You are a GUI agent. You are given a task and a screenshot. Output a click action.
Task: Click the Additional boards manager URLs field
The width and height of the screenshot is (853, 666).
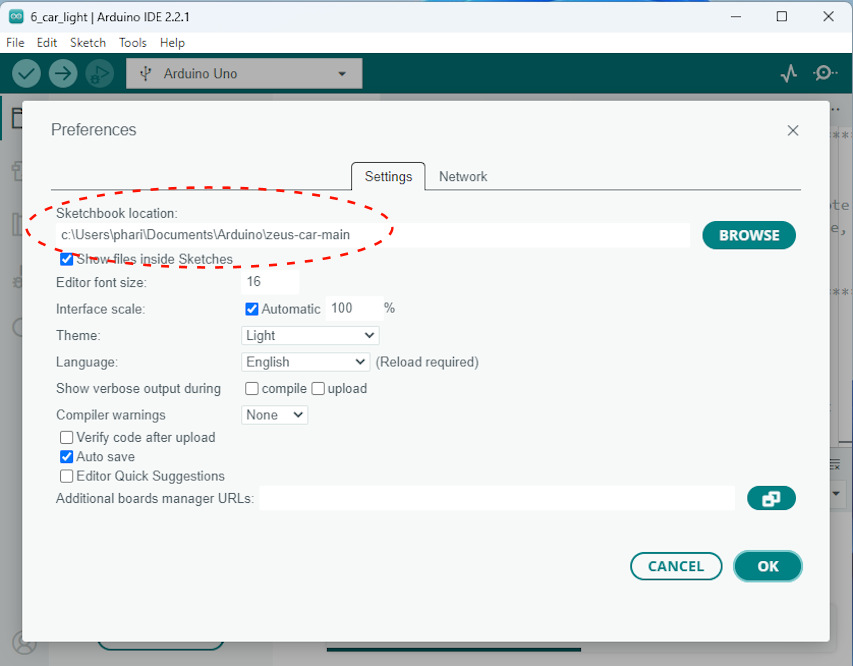pyautogui.click(x=497, y=498)
